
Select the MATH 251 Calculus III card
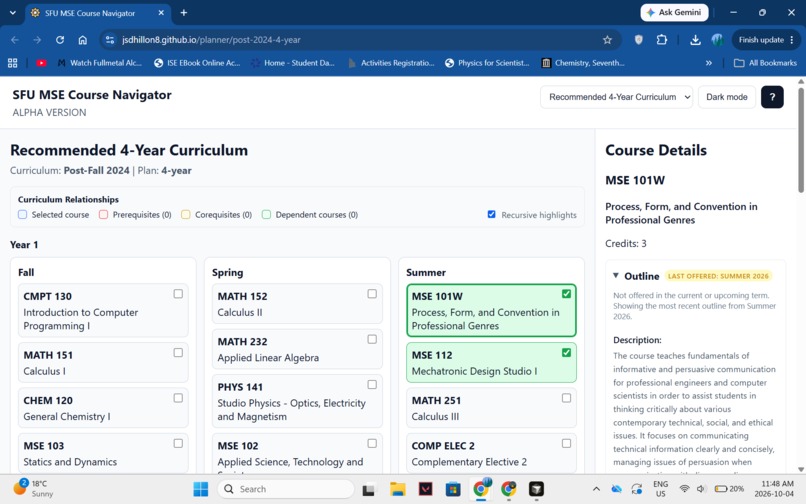point(491,408)
